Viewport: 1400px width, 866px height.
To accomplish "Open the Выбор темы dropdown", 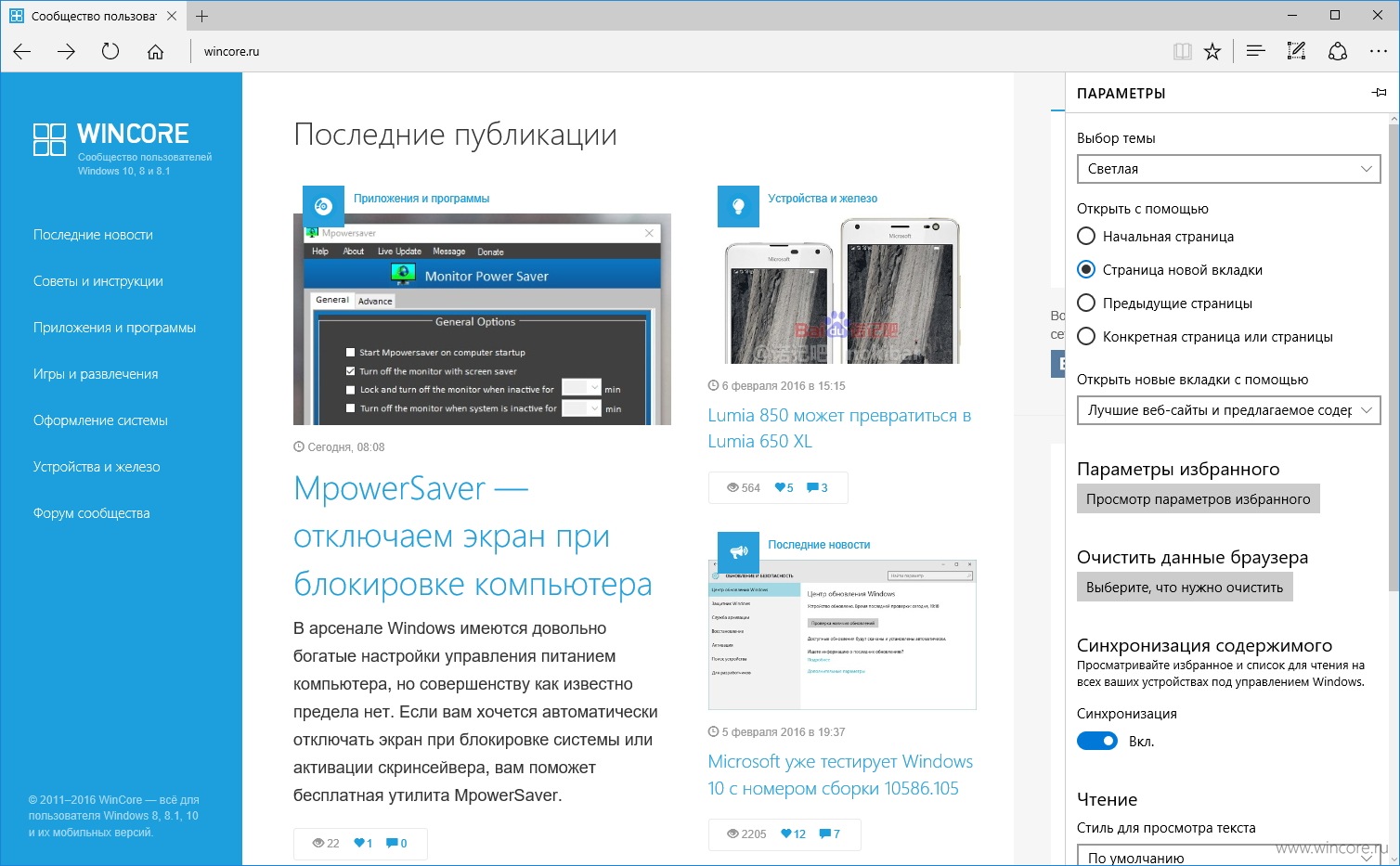I will click(1228, 169).
